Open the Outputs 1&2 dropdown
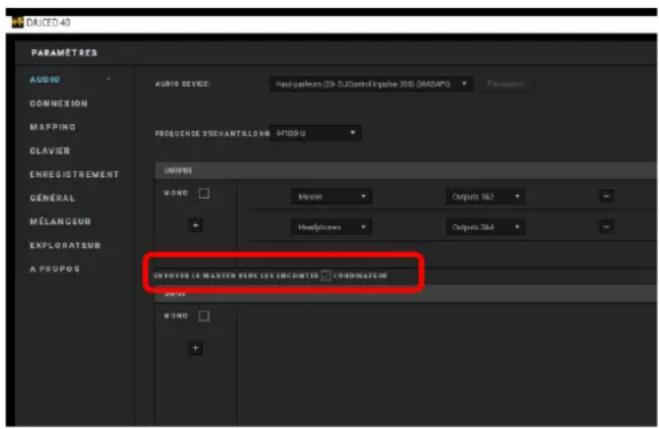Viewport: 659px width, 429px height. 485,196
